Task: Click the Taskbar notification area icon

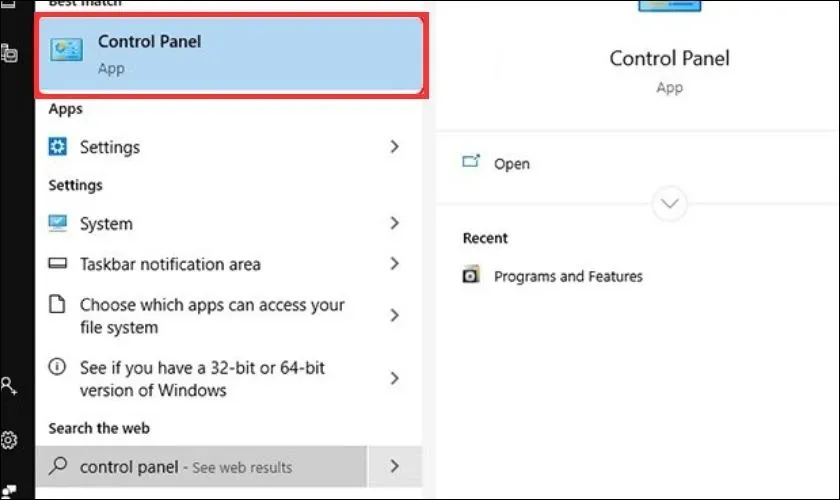Action: point(59,264)
